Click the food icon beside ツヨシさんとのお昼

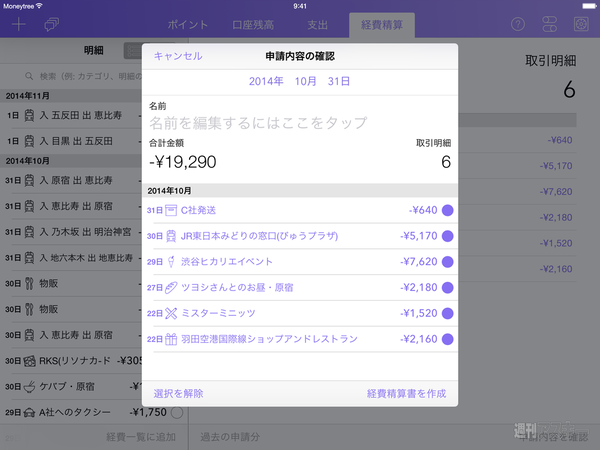point(171,287)
